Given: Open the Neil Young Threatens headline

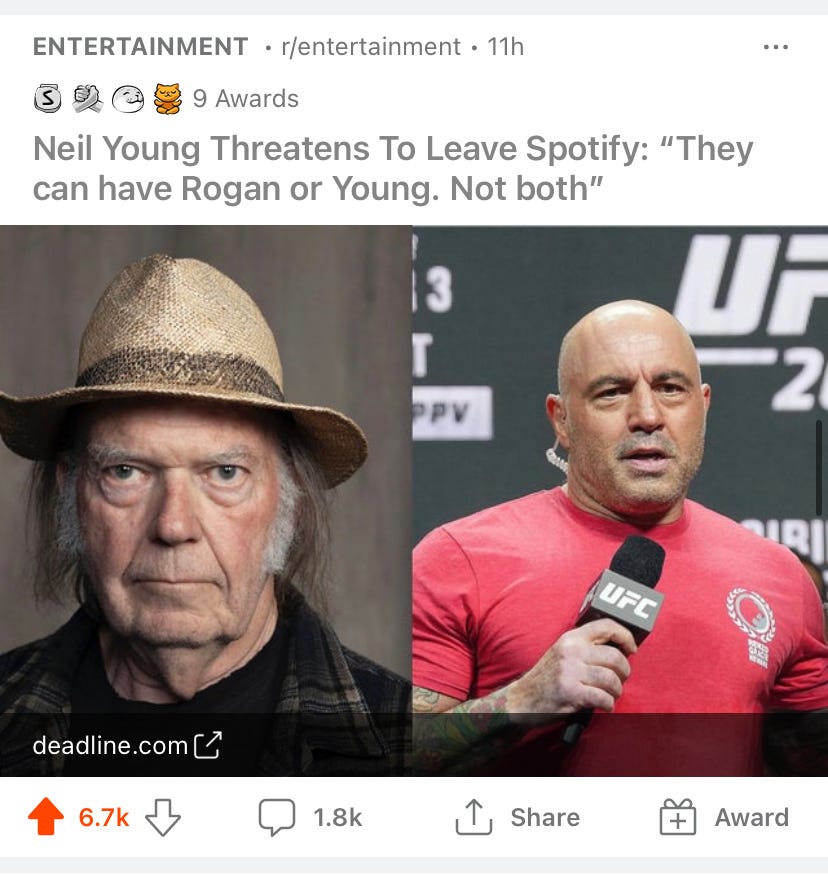Looking at the screenshot, I should pos(393,169).
